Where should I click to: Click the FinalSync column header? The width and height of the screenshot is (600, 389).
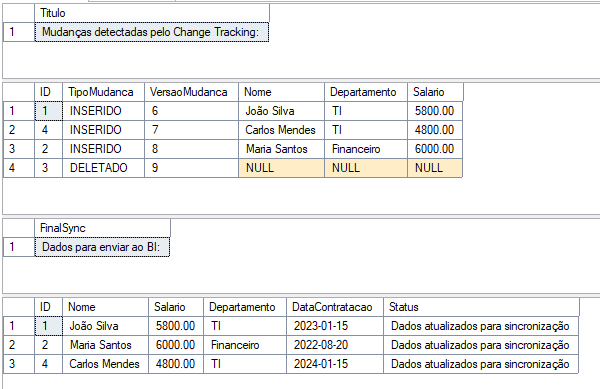pyautogui.click(x=103, y=228)
